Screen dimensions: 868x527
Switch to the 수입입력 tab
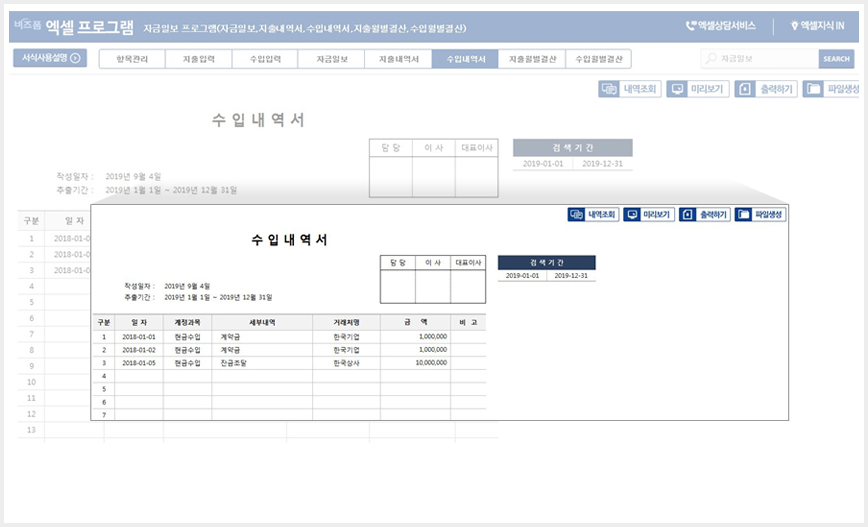pyautogui.click(x=265, y=59)
